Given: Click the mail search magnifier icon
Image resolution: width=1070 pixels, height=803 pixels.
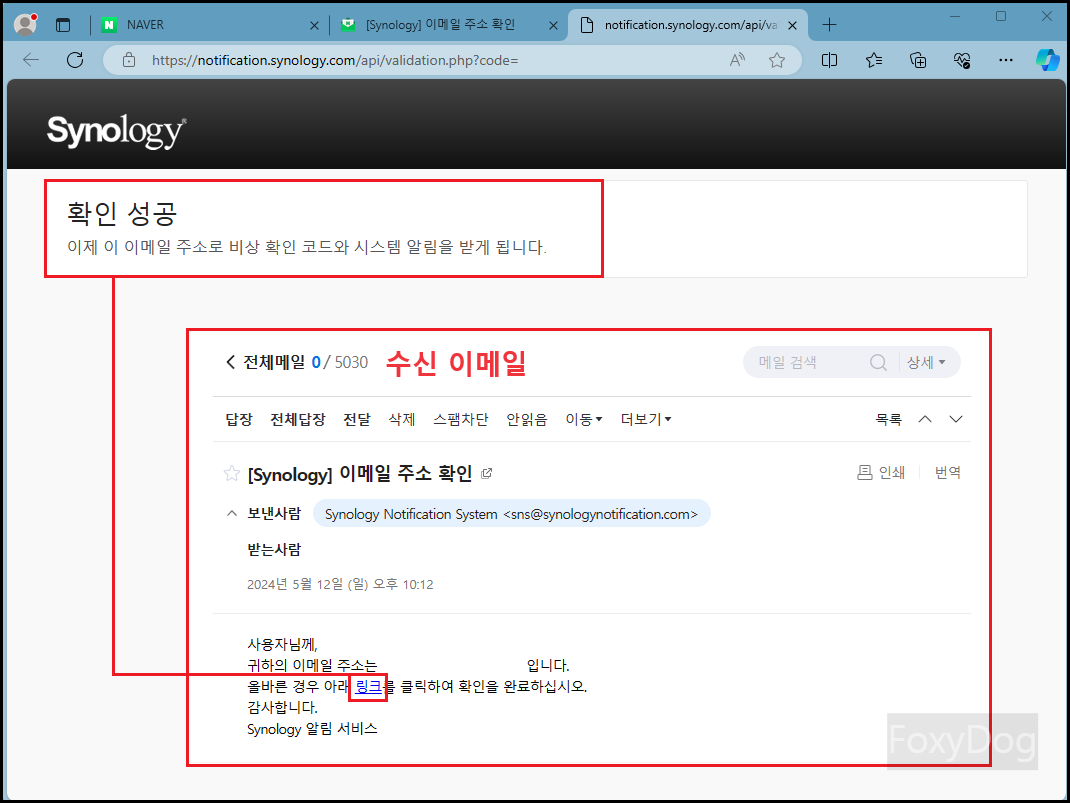Looking at the screenshot, I should click(878, 362).
